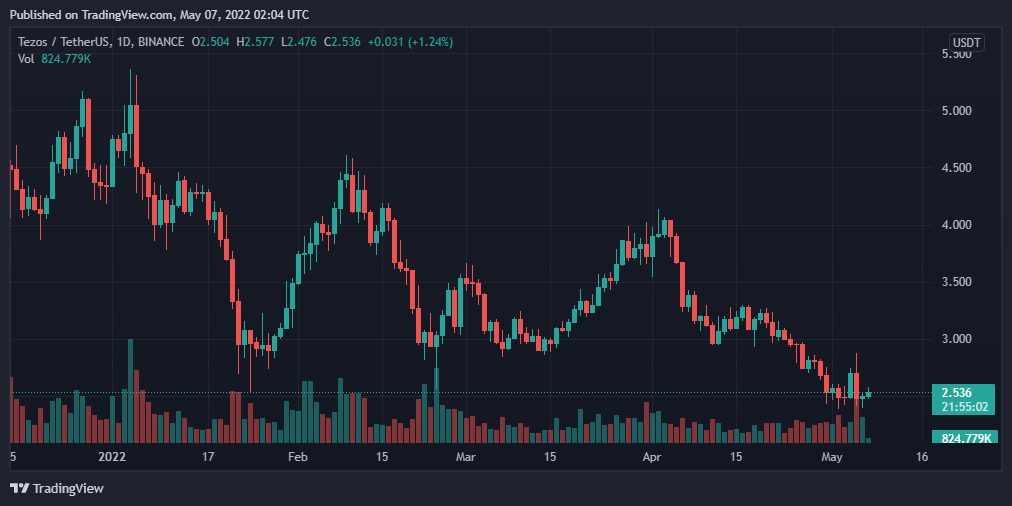Select the Mar marker on time axis
Screen dimensions: 1012x506
465,457
